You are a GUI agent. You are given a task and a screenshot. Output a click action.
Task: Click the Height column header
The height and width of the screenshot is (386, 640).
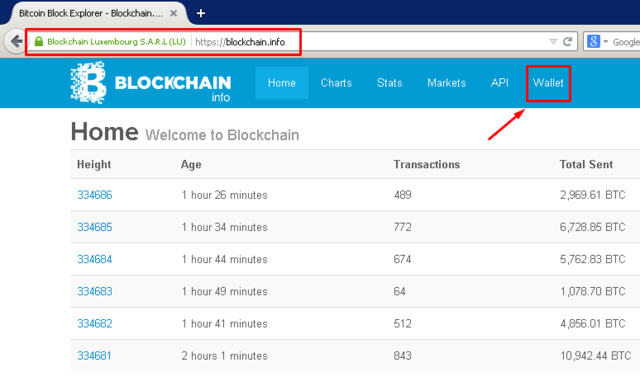[94, 164]
